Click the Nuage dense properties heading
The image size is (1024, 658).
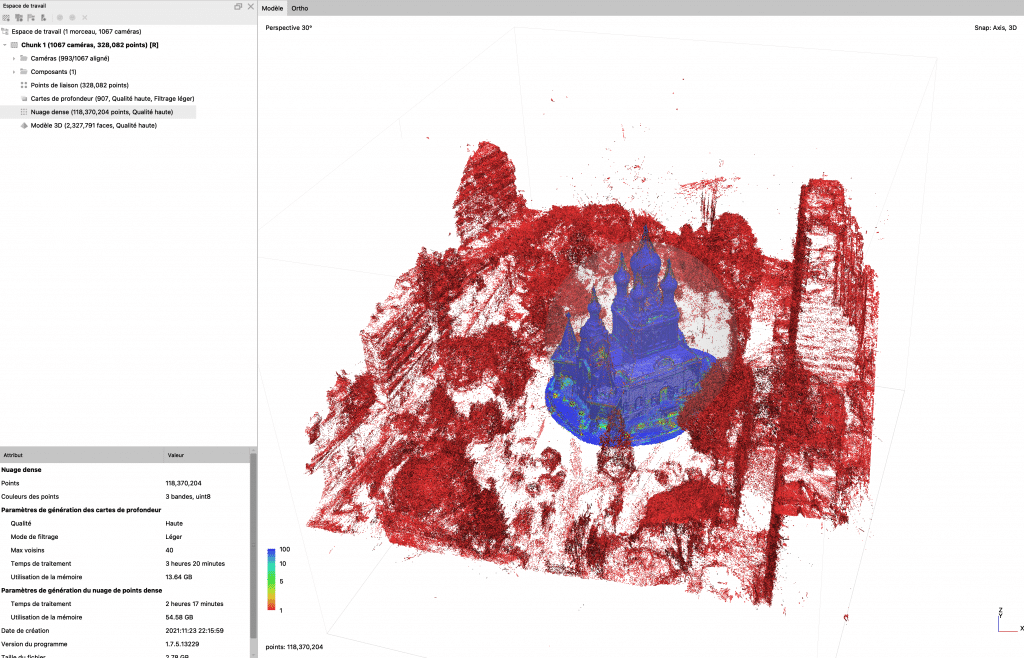[21, 469]
